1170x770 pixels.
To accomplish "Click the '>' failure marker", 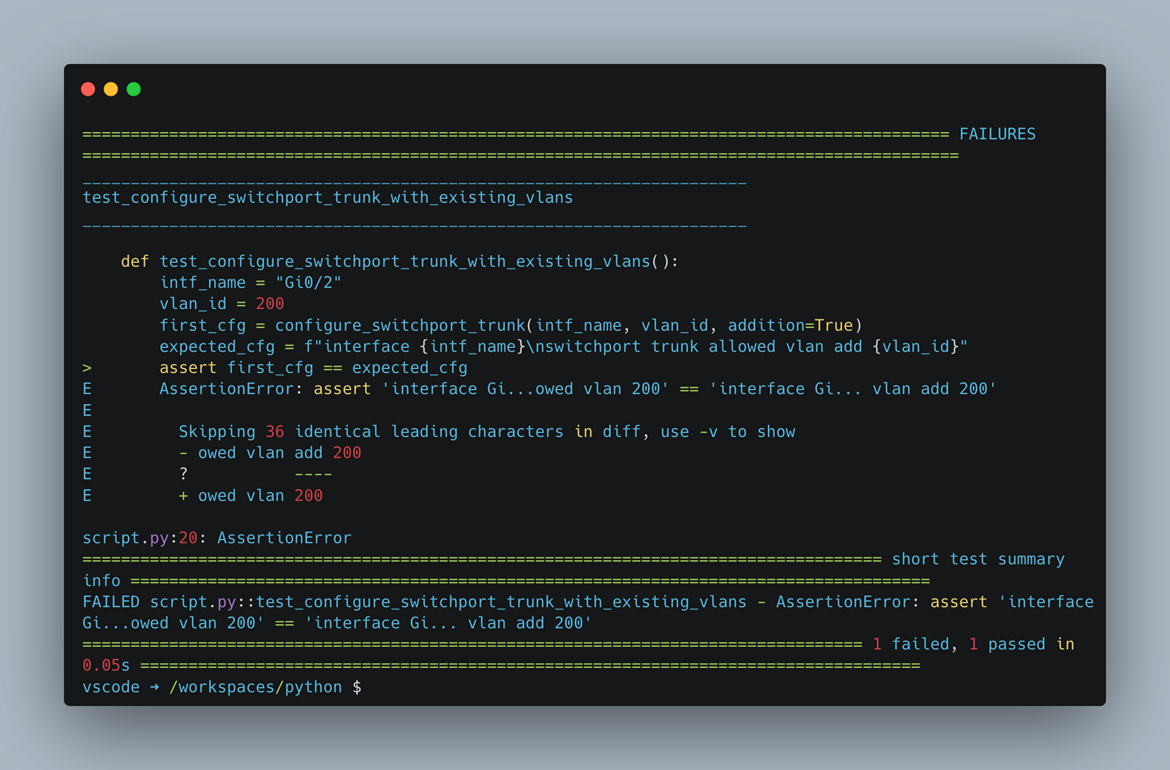I will [87, 368].
